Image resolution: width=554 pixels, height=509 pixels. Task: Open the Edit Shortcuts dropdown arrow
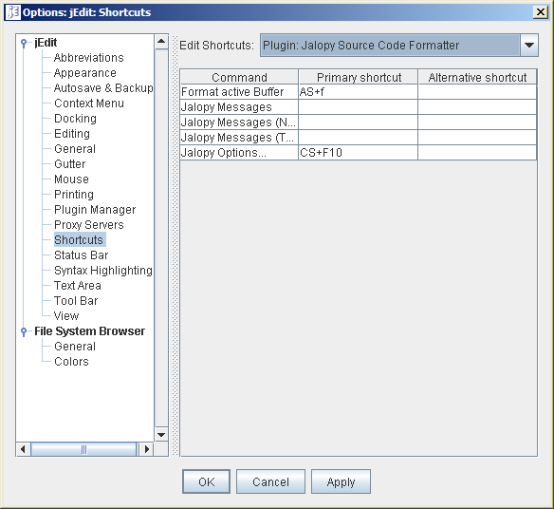coord(529,45)
